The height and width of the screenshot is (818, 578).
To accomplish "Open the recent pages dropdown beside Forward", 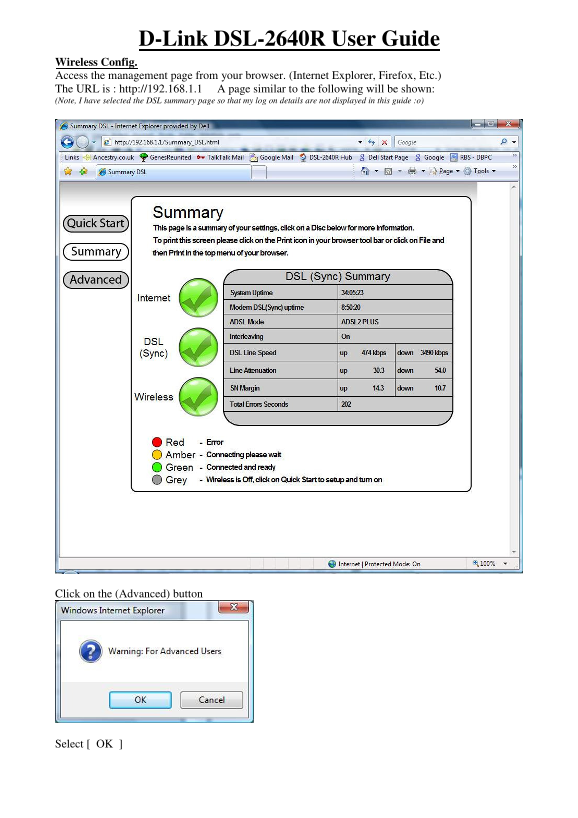I will pos(94,142).
